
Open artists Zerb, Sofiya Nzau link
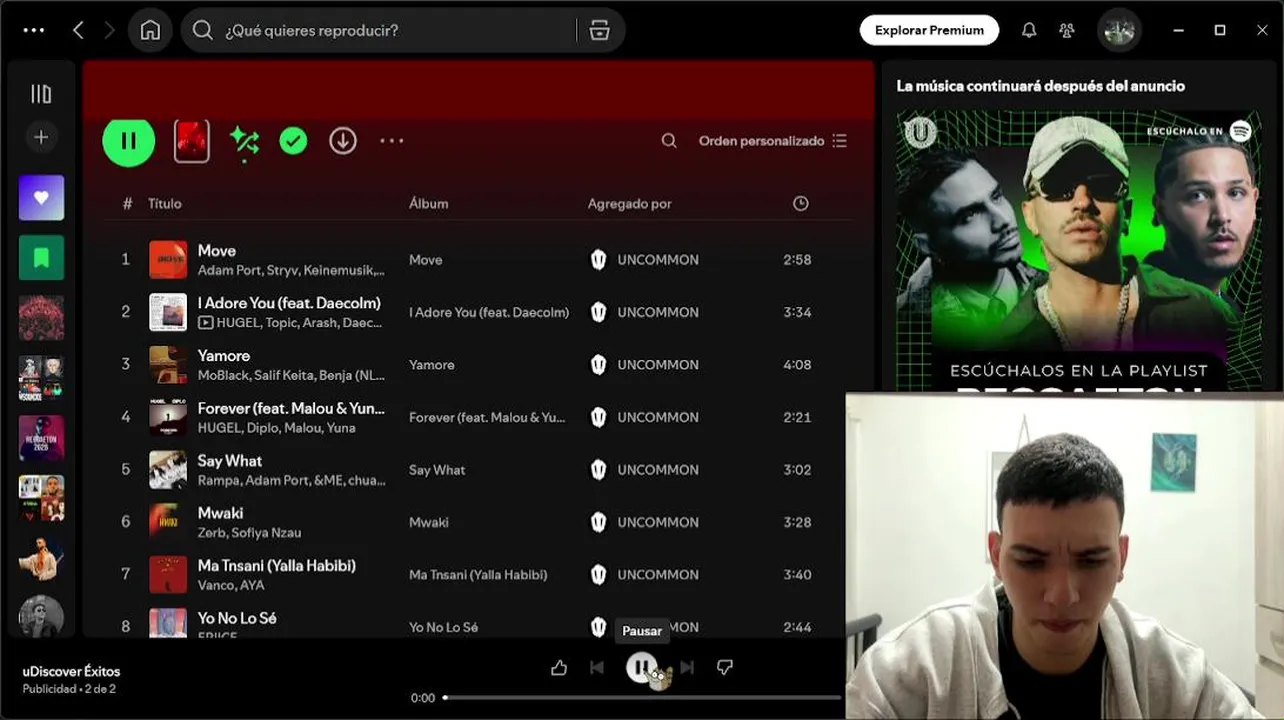coord(249,533)
